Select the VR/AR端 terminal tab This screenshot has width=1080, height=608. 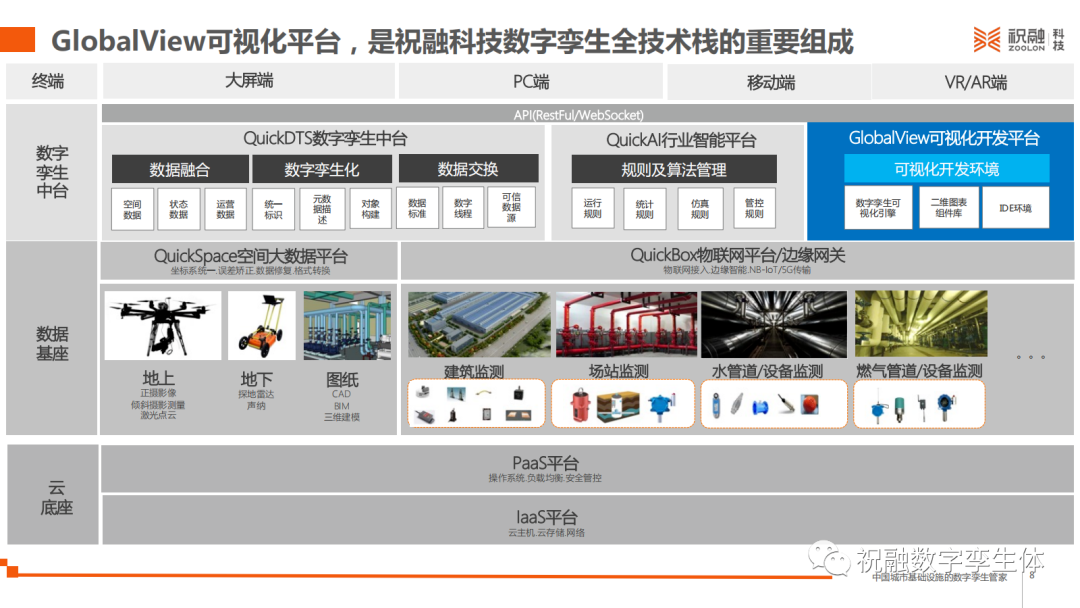coord(975,82)
